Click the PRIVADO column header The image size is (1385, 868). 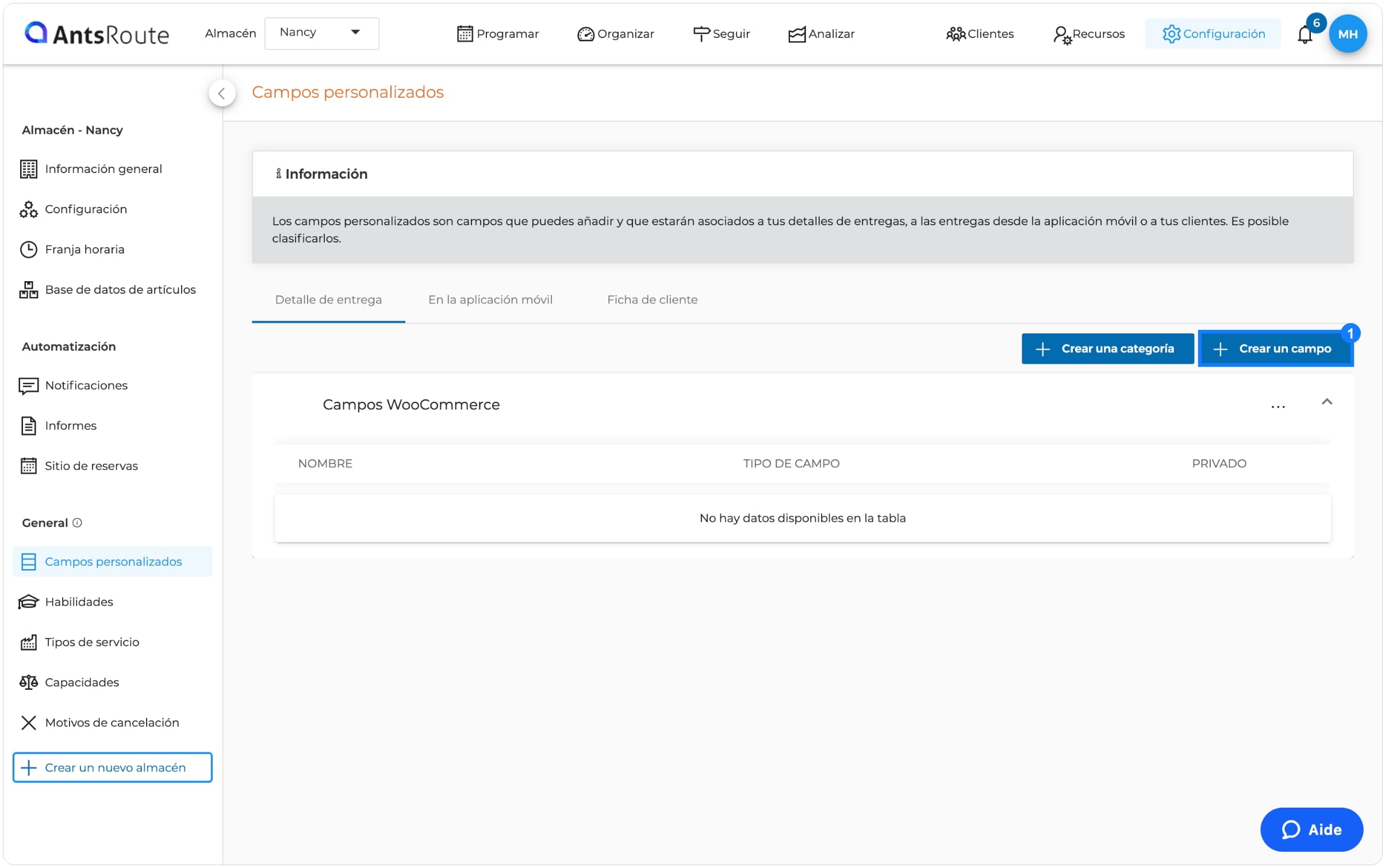[1219, 464]
